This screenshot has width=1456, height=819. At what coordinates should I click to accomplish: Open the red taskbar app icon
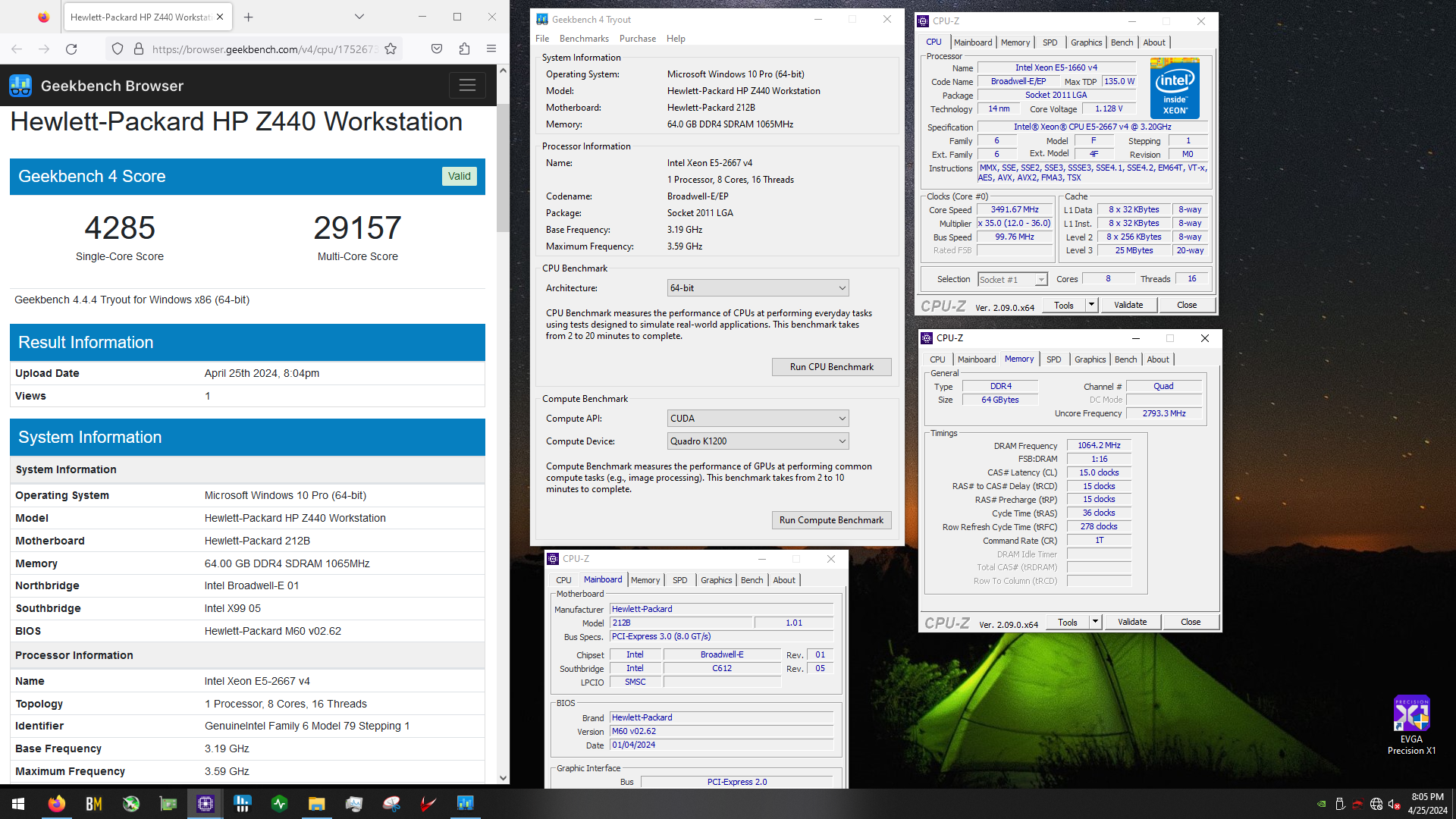coord(428,804)
